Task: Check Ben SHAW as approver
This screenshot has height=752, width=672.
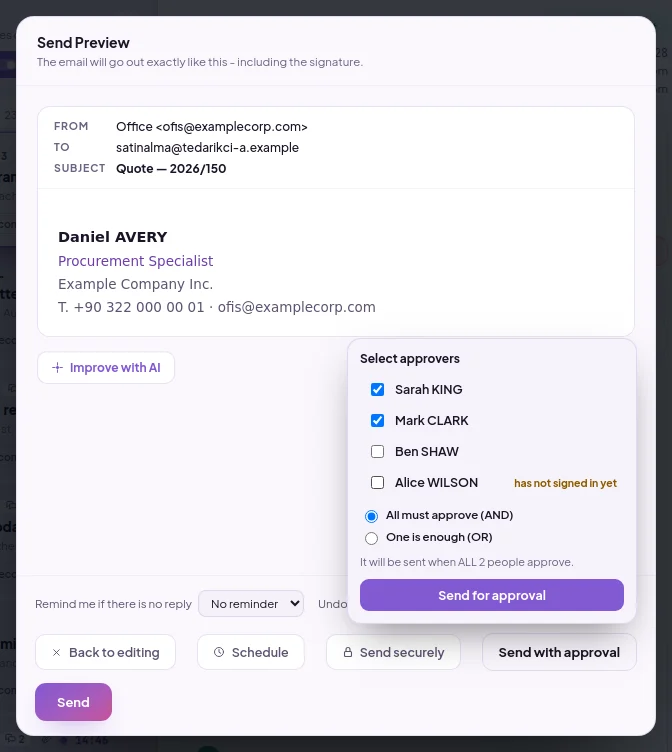Action: [377, 452]
